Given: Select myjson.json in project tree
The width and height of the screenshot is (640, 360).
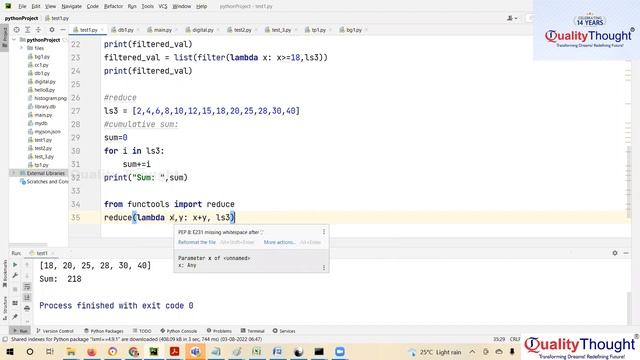Looking at the screenshot, I should coord(44,131).
